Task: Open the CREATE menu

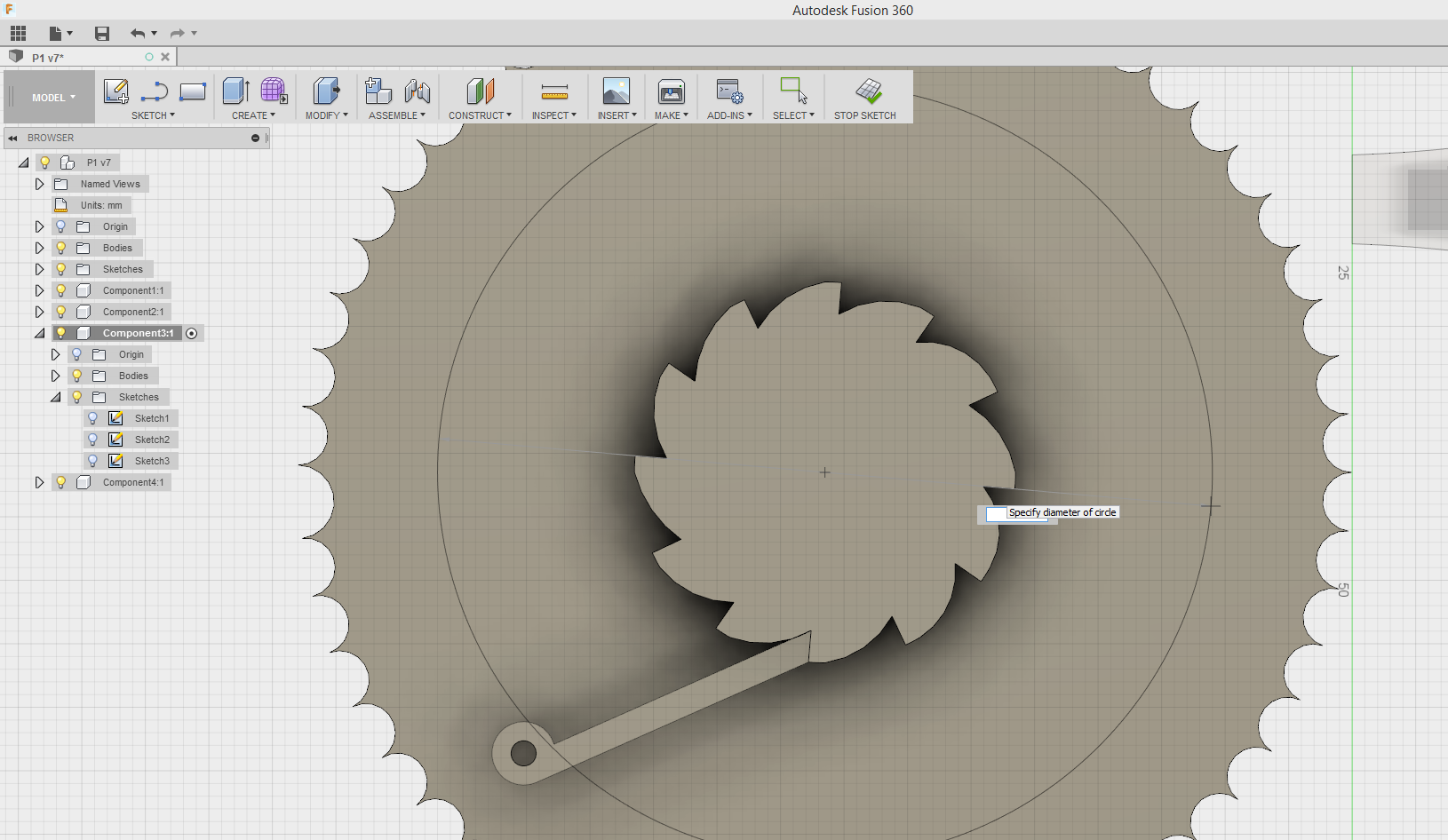Action: 253,115
